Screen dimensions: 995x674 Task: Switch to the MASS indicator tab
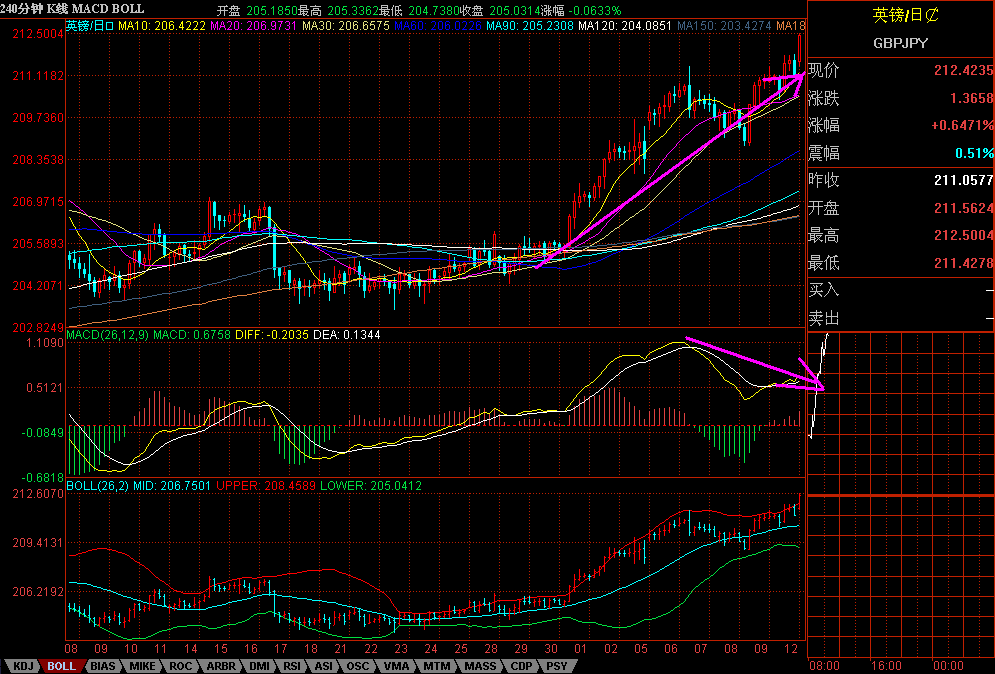click(x=480, y=666)
